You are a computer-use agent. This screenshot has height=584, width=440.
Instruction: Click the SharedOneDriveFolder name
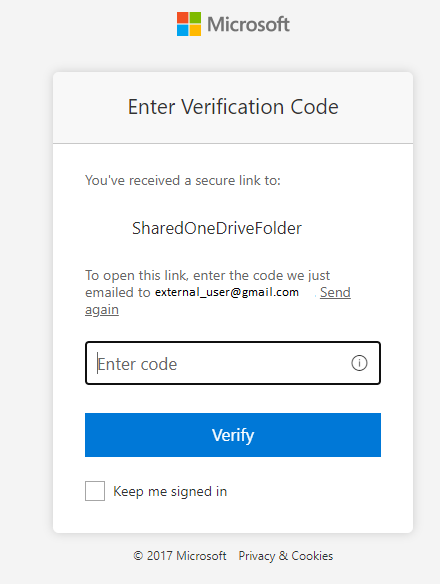217,228
